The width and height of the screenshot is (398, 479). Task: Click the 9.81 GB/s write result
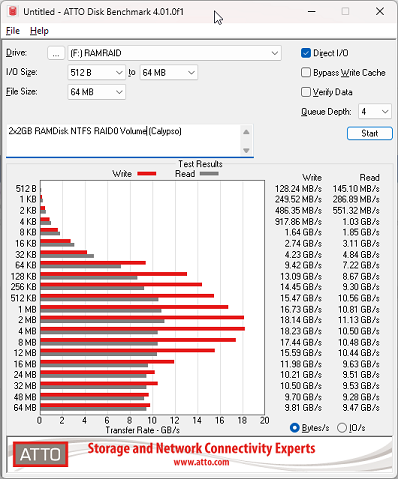tap(303, 408)
